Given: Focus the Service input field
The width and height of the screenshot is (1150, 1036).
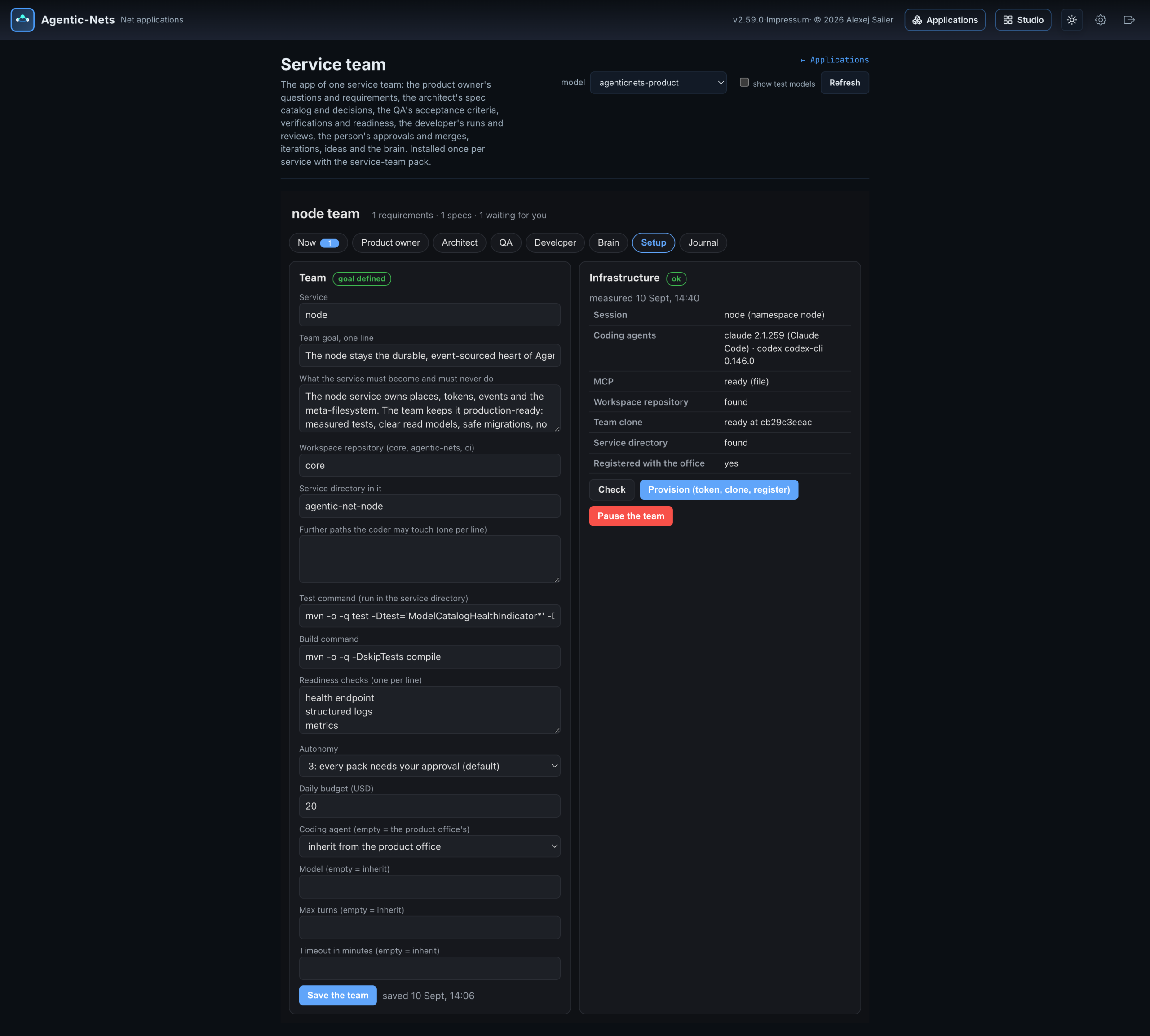Looking at the screenshot, I should [x=430, y=315].
